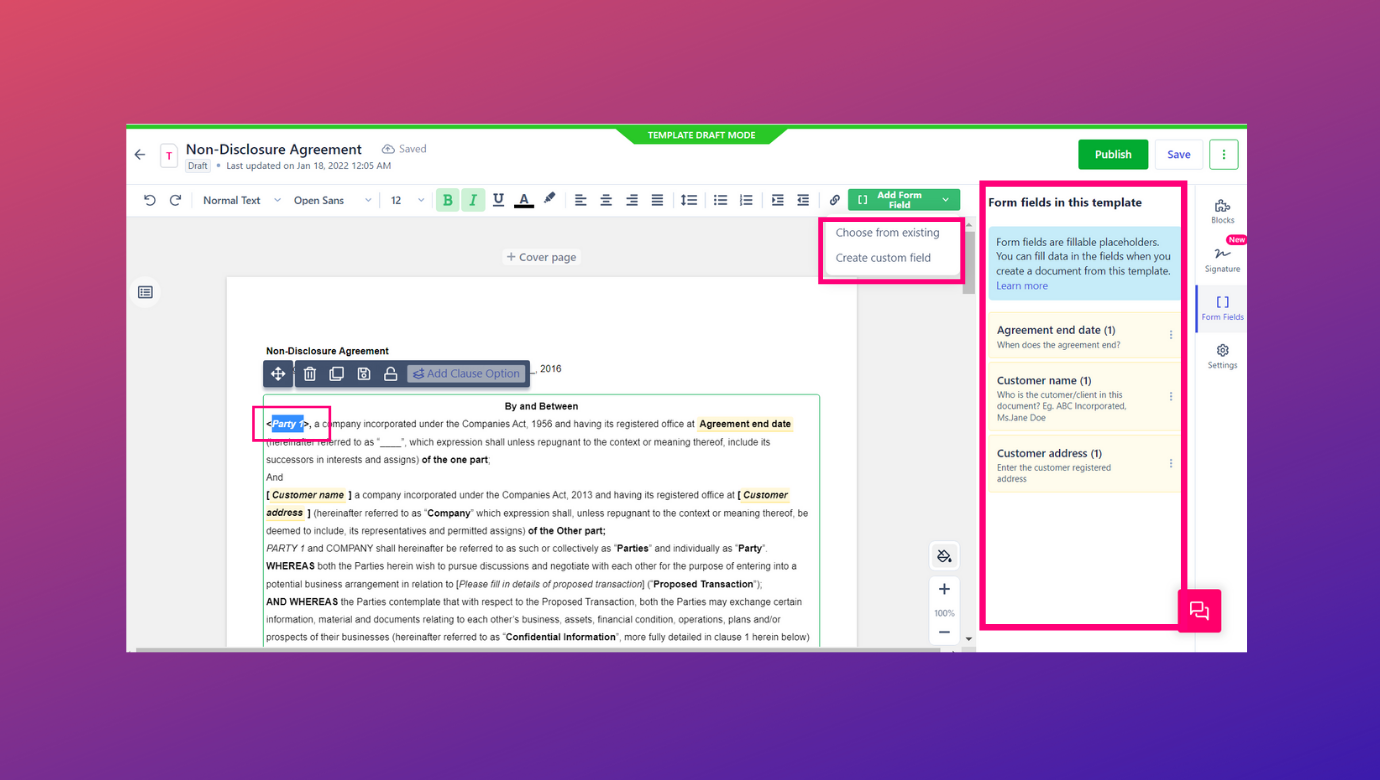Toggle bold formatting
1380x780 pixels.
448,200
